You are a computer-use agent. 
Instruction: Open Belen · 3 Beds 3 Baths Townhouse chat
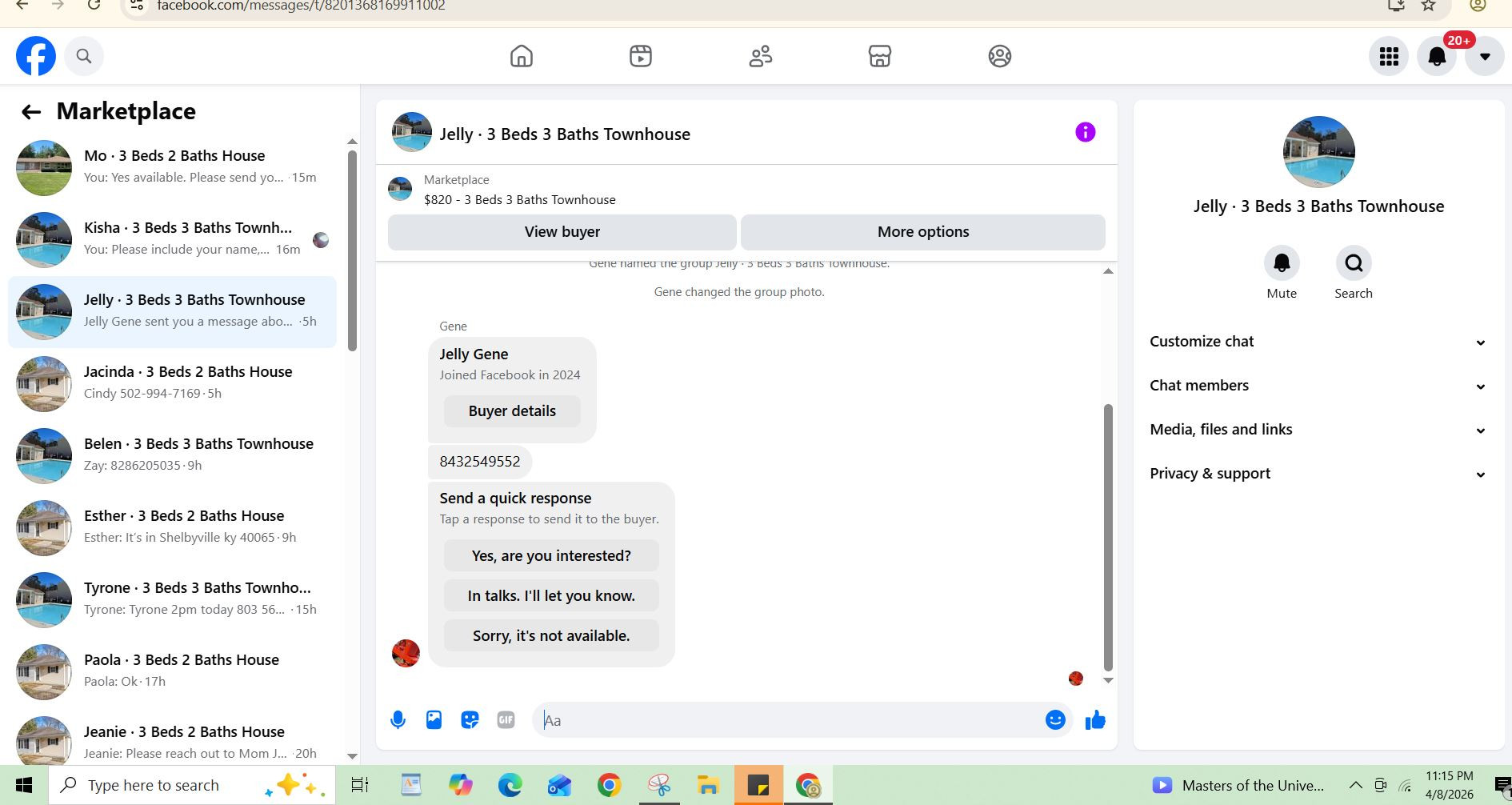pos(172,456)
